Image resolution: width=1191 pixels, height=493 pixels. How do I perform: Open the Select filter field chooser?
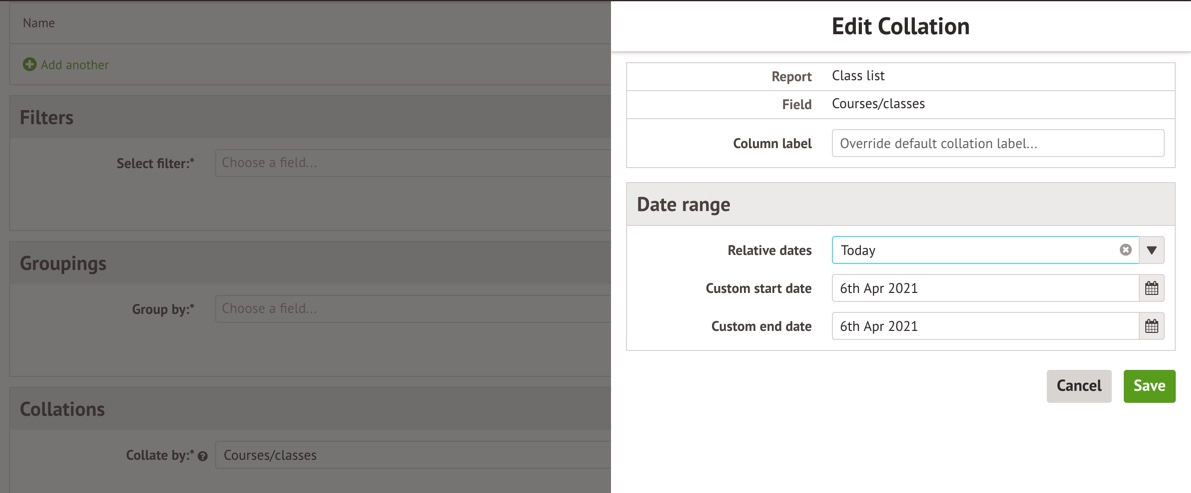pos(412,163)
